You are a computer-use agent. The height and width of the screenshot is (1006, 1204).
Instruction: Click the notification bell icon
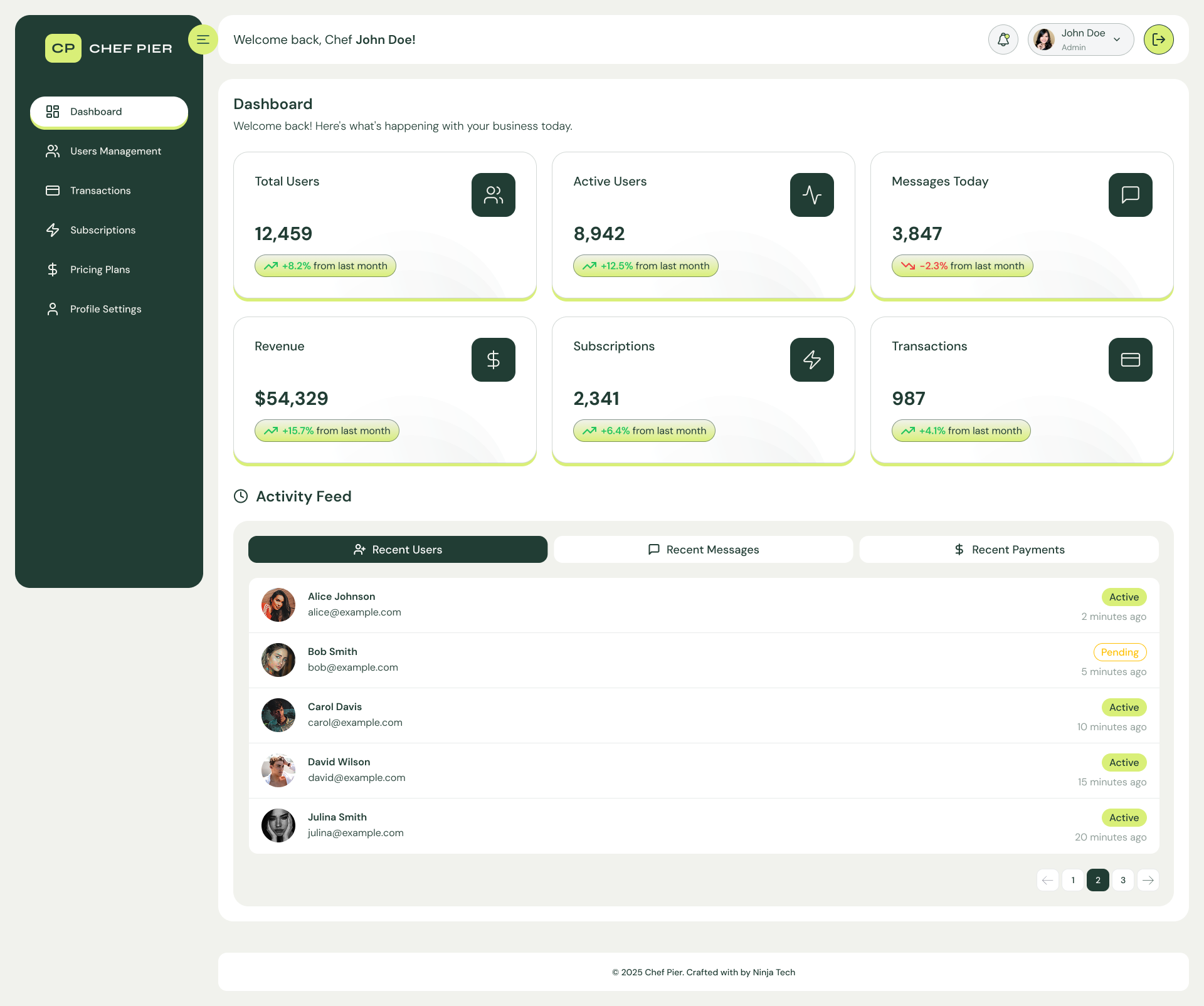1003,39
